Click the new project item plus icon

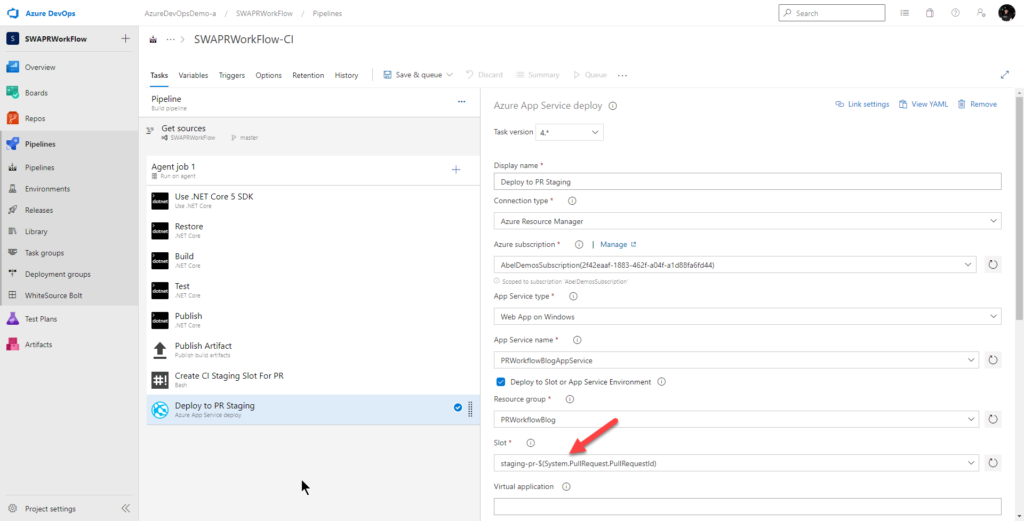pyautogui.click(x=125, y=39)
